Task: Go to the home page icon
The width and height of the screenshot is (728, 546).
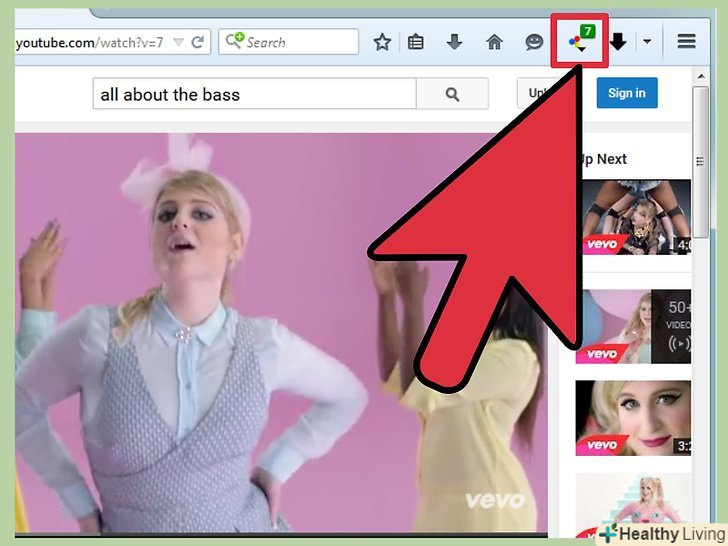Action: [x=494, y=42]
